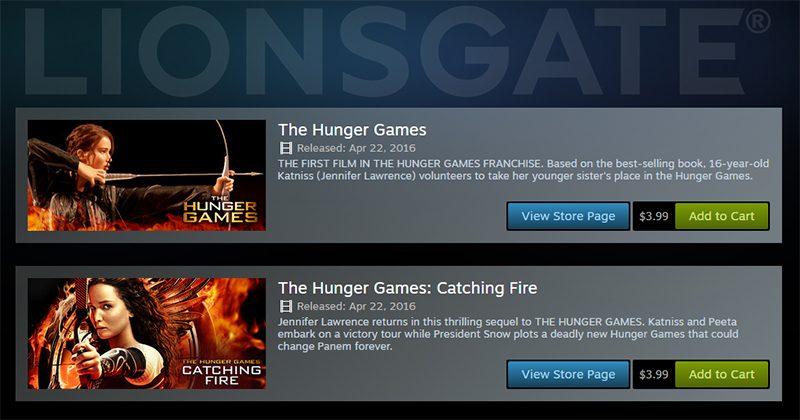Click the film icon beside Catching Fire release date
This screenshot has width=800, height=420.
(286, 306)
